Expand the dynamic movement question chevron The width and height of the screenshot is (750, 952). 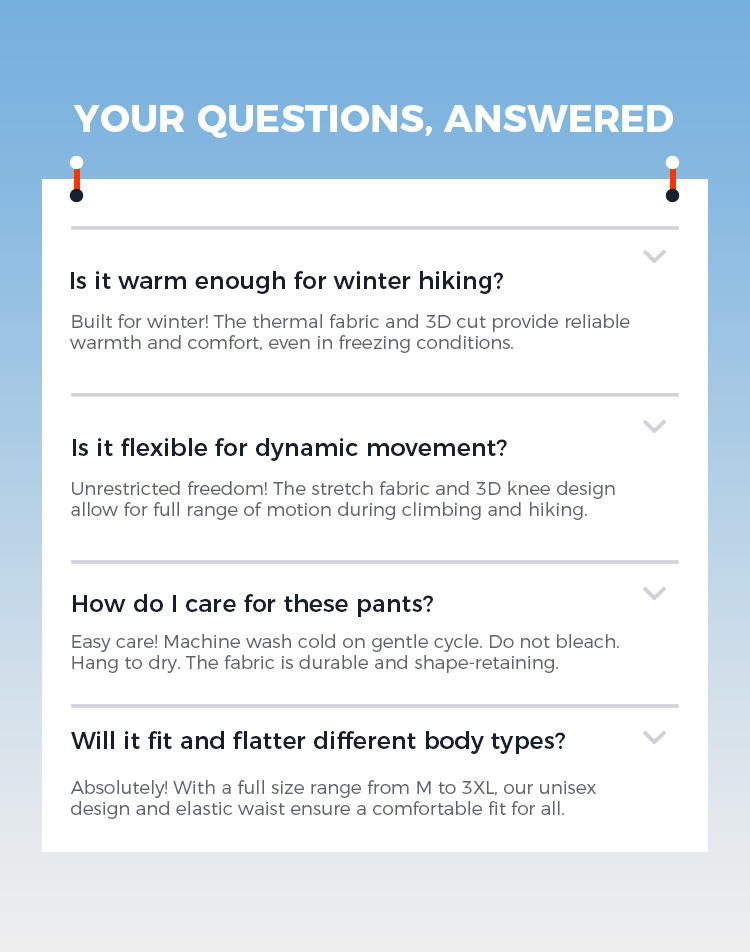click(654, 427)
